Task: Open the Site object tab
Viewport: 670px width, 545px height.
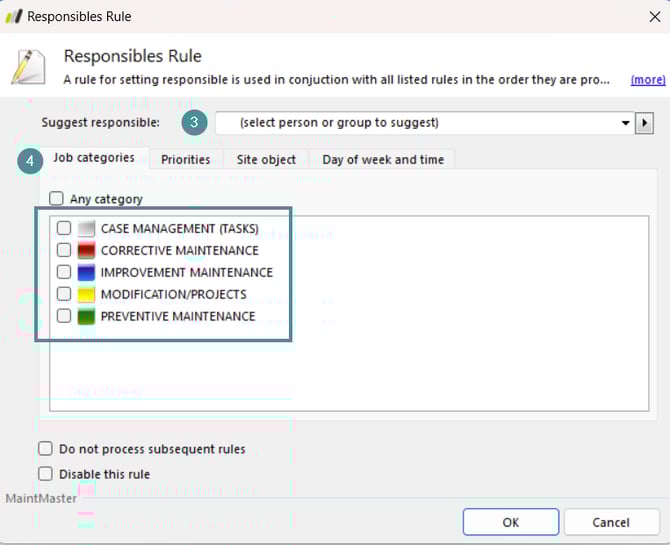Action: pos(266,159)
